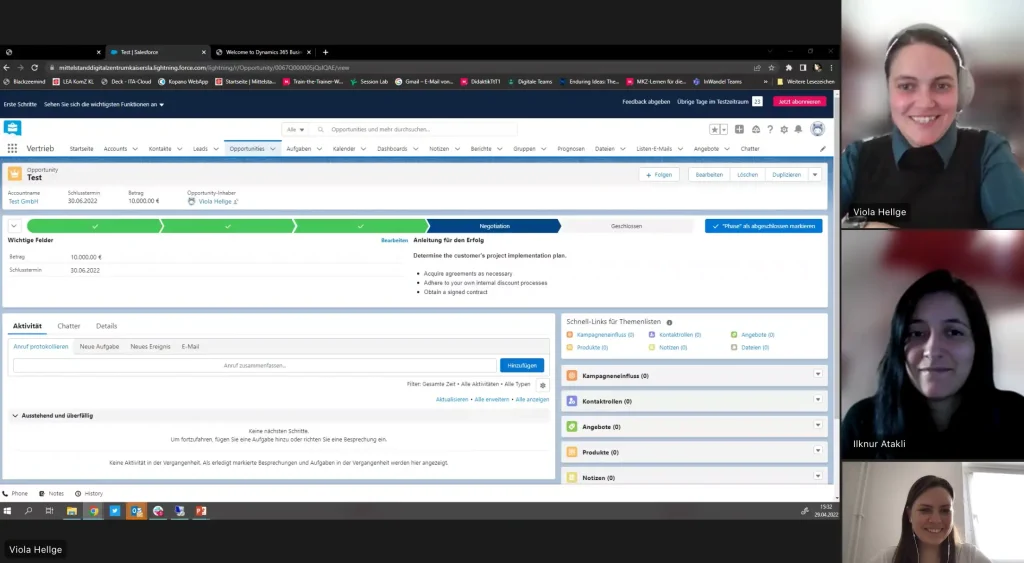The height and width of the screenshot is (563, 1024).
Task: Open the Alle search scope dropdown
Action: point(295,129)
